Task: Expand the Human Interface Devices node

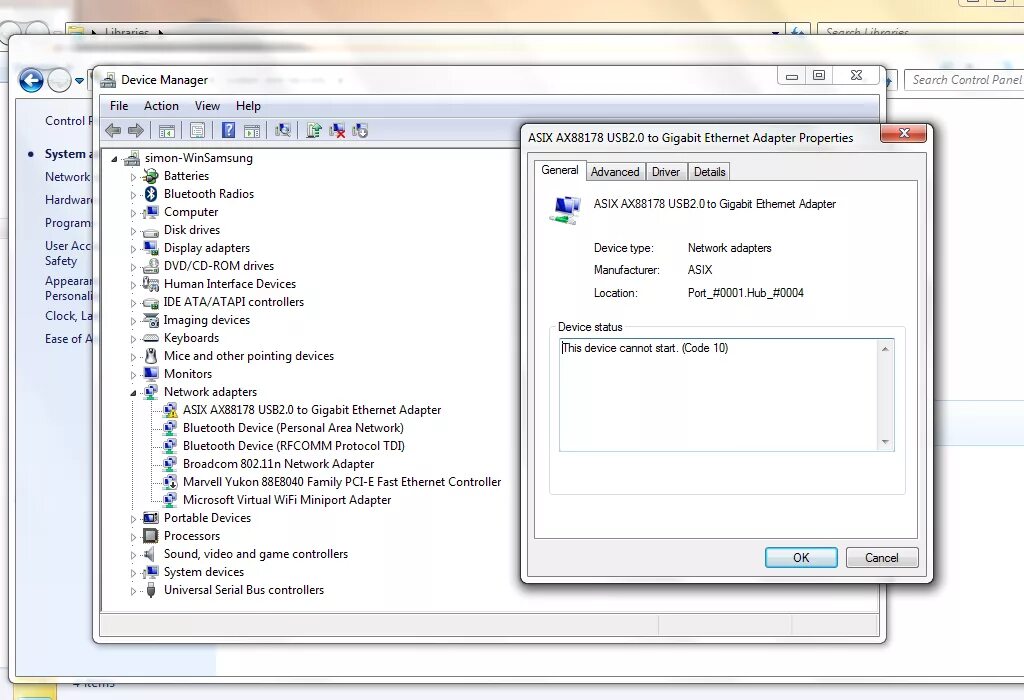Action: coord(133,285)
